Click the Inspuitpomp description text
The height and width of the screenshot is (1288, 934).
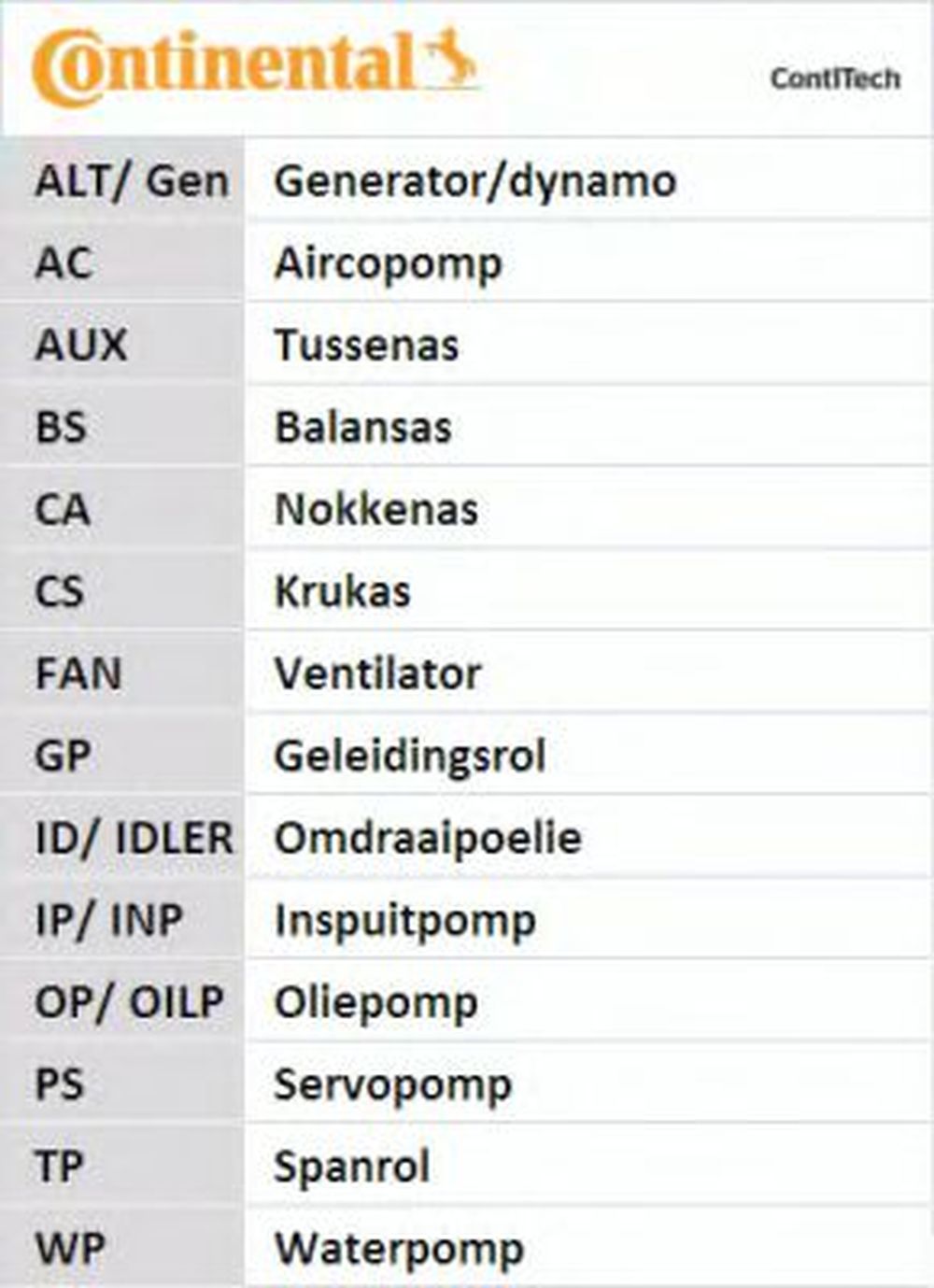point(405,921)
